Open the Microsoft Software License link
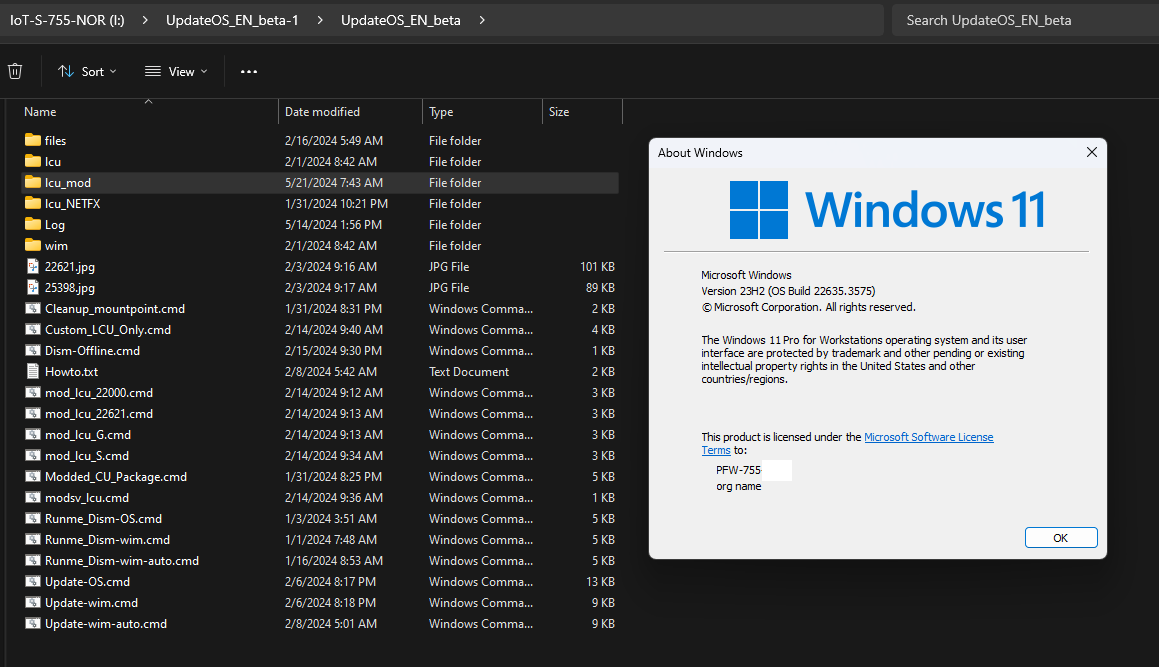 click(928, 437)
